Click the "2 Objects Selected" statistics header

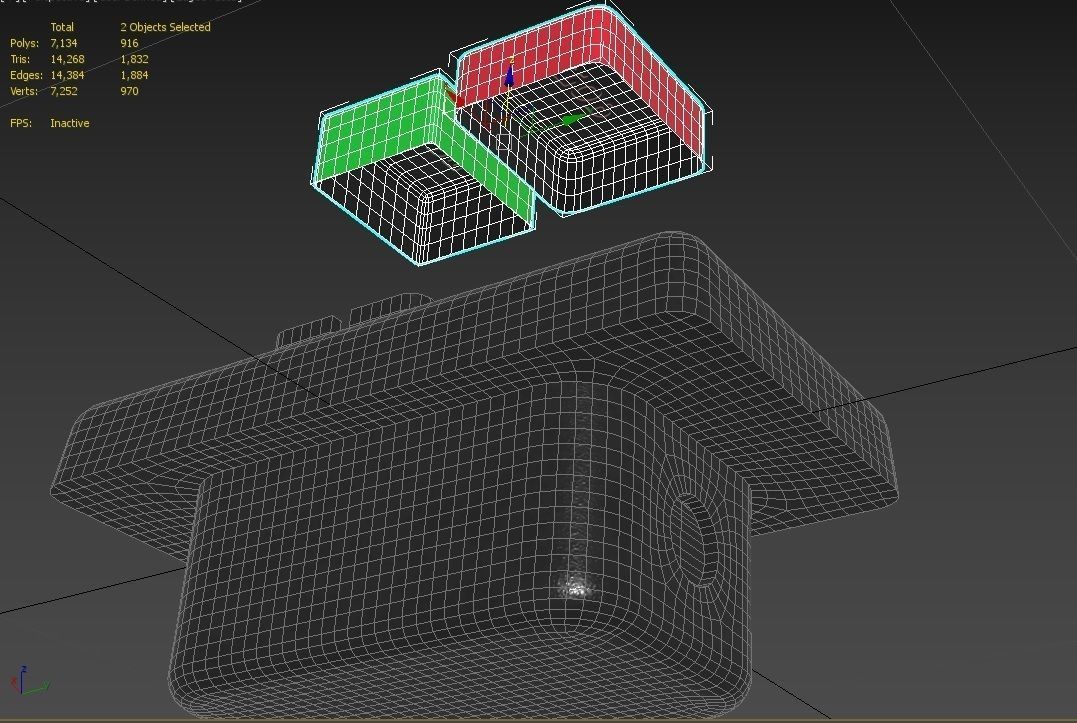165,27
